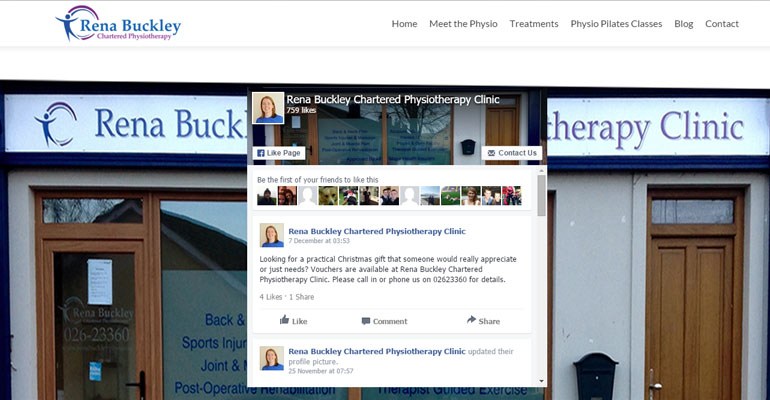Click the 4 Likes count on post

271,297
